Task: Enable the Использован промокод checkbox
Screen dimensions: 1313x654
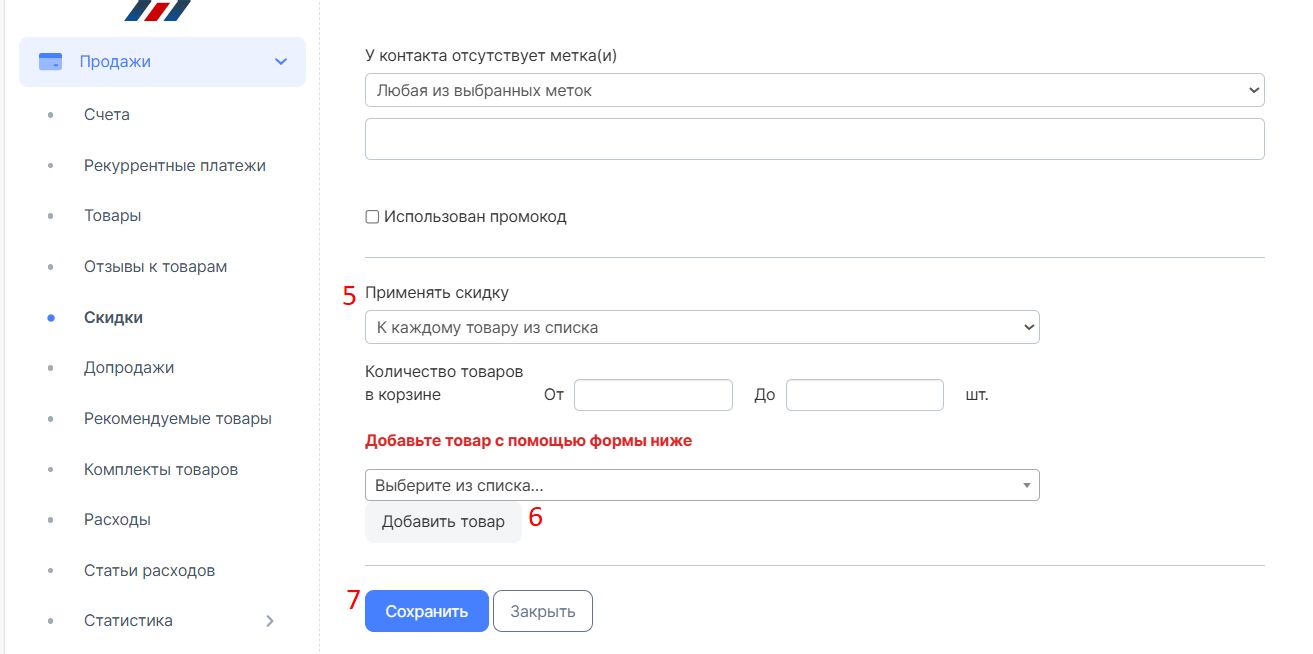Action: click(372, 217)
